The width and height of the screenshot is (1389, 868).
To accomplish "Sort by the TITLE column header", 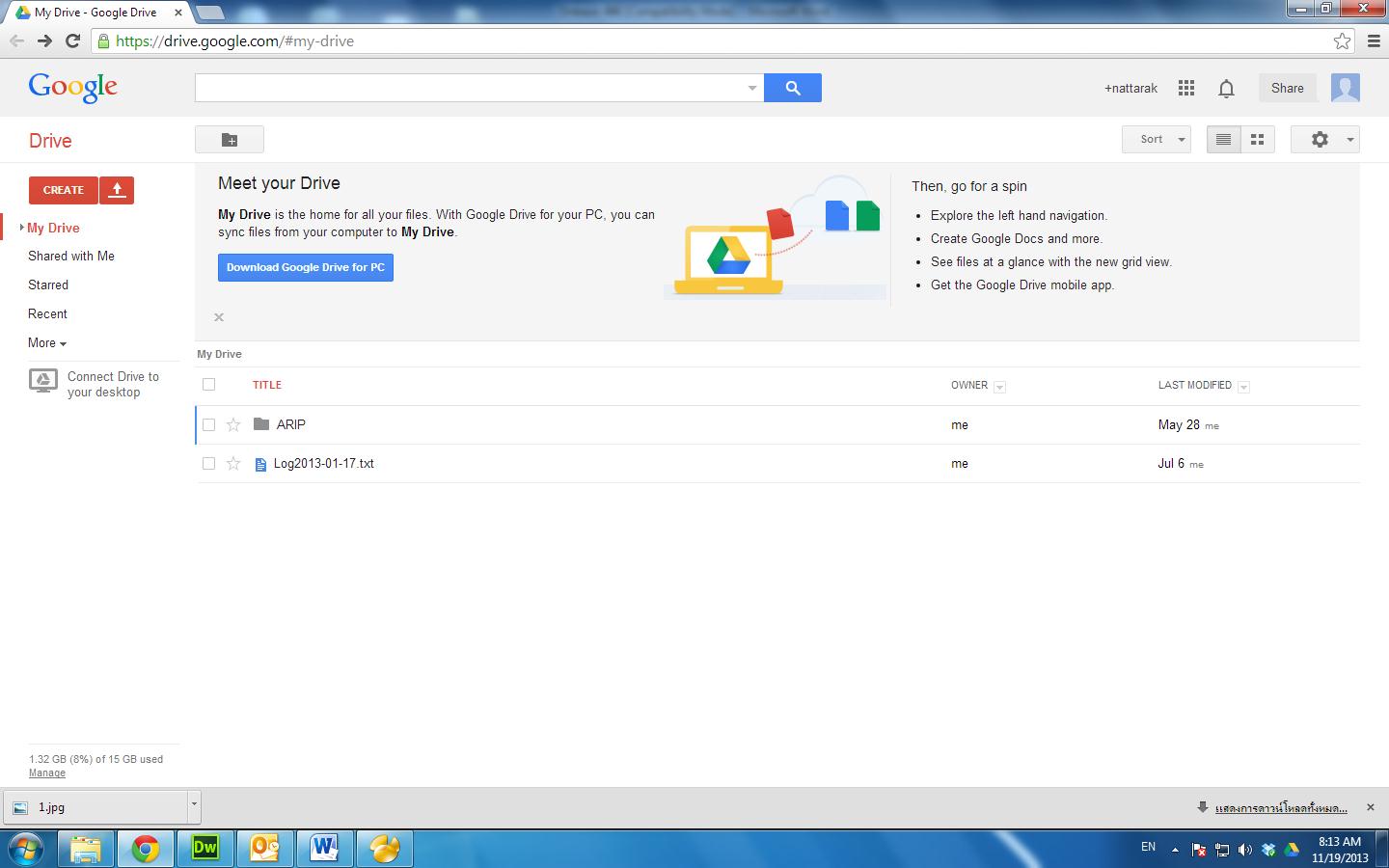I will pyautogui.click(x=267, y=385).
